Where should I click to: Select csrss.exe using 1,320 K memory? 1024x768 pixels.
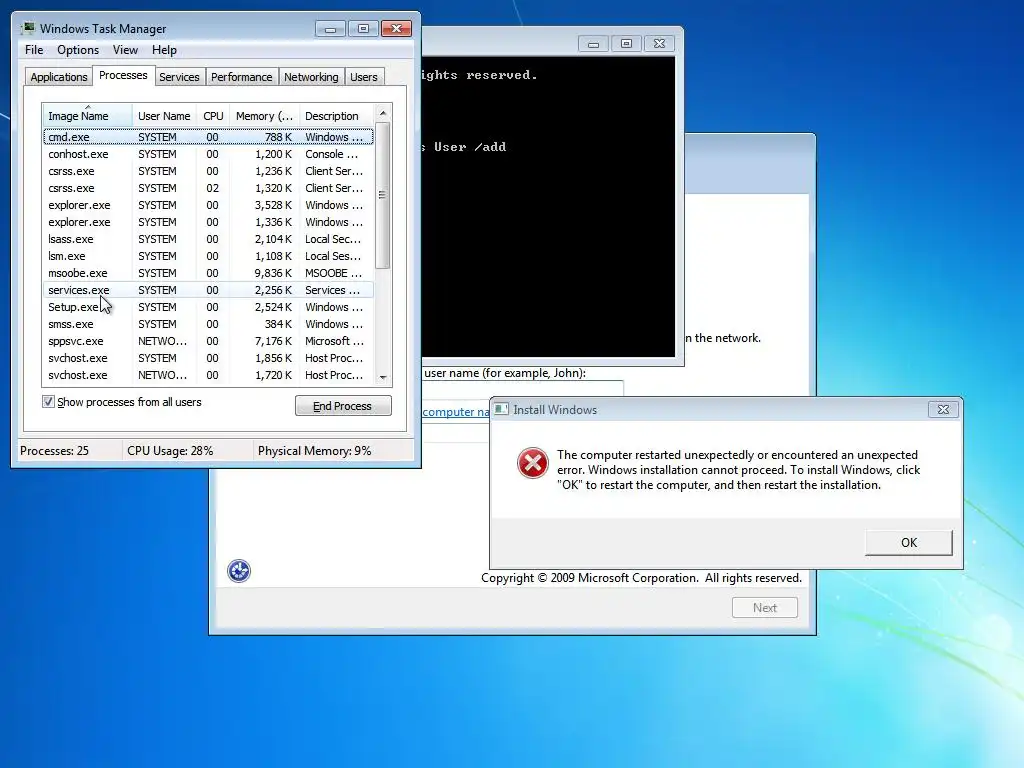coord(208,188)
